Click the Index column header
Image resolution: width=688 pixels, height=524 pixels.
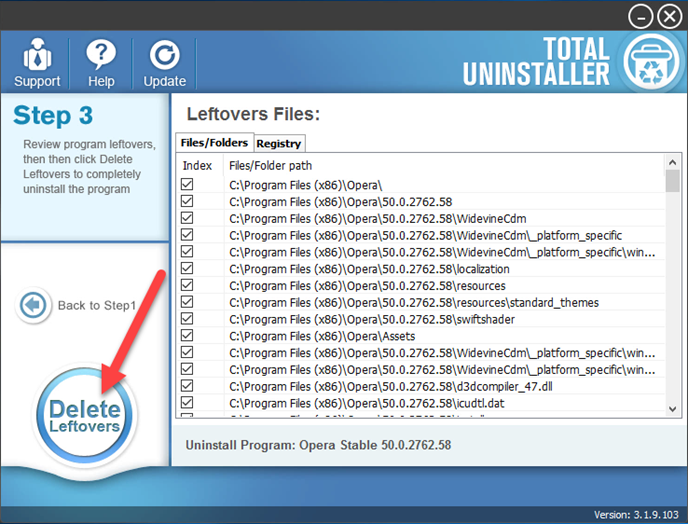pyautogui.click(x=197, y=165)
